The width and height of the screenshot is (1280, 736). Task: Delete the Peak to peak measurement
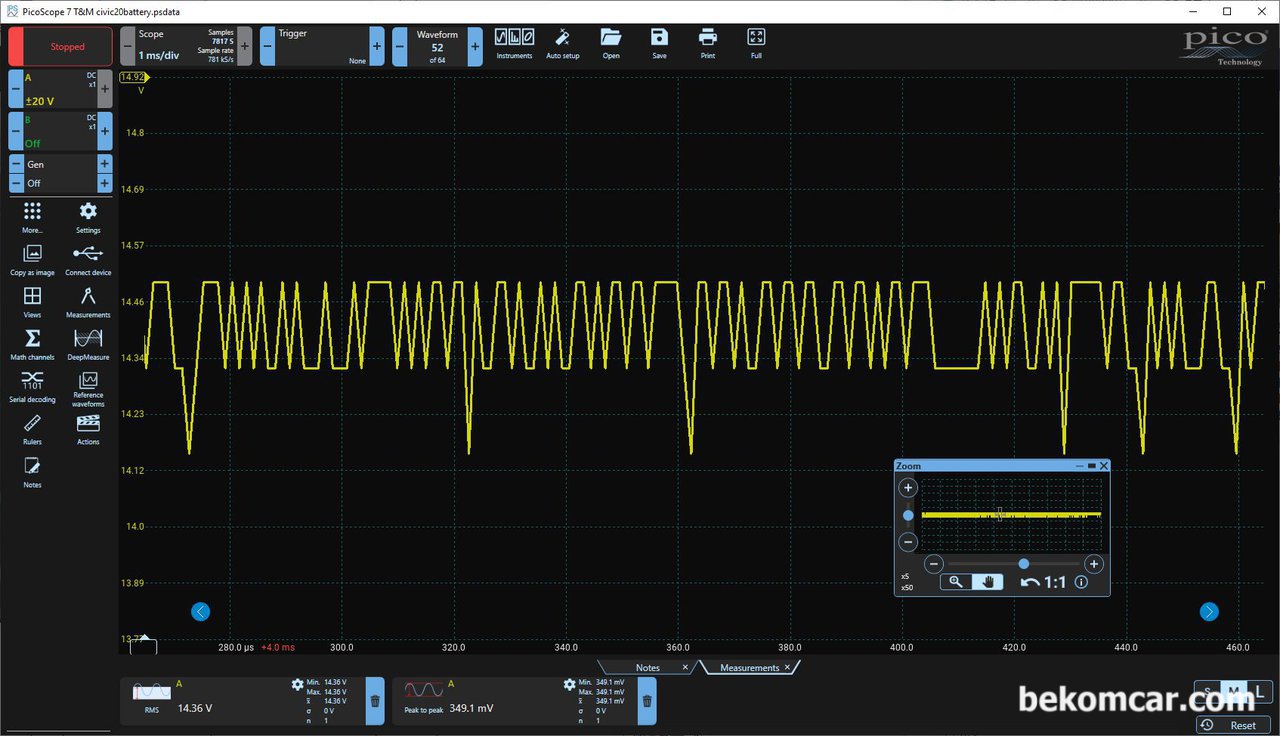coord(647,701)
